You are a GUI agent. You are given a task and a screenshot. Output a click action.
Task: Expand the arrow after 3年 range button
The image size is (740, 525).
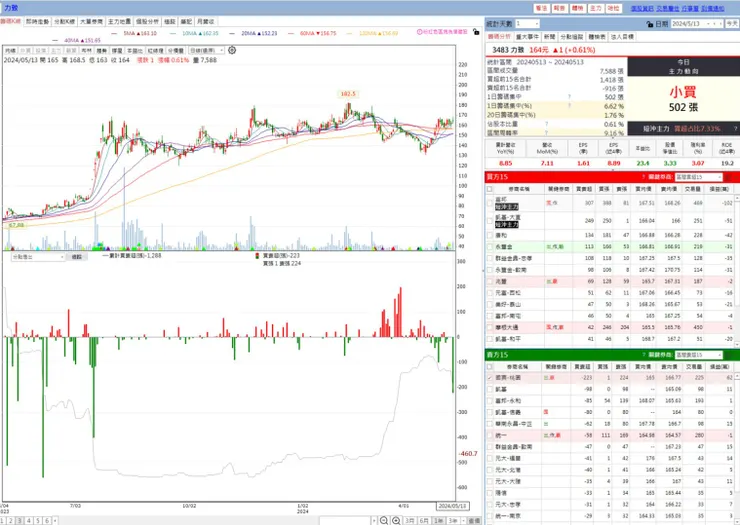tap(463, 520)
